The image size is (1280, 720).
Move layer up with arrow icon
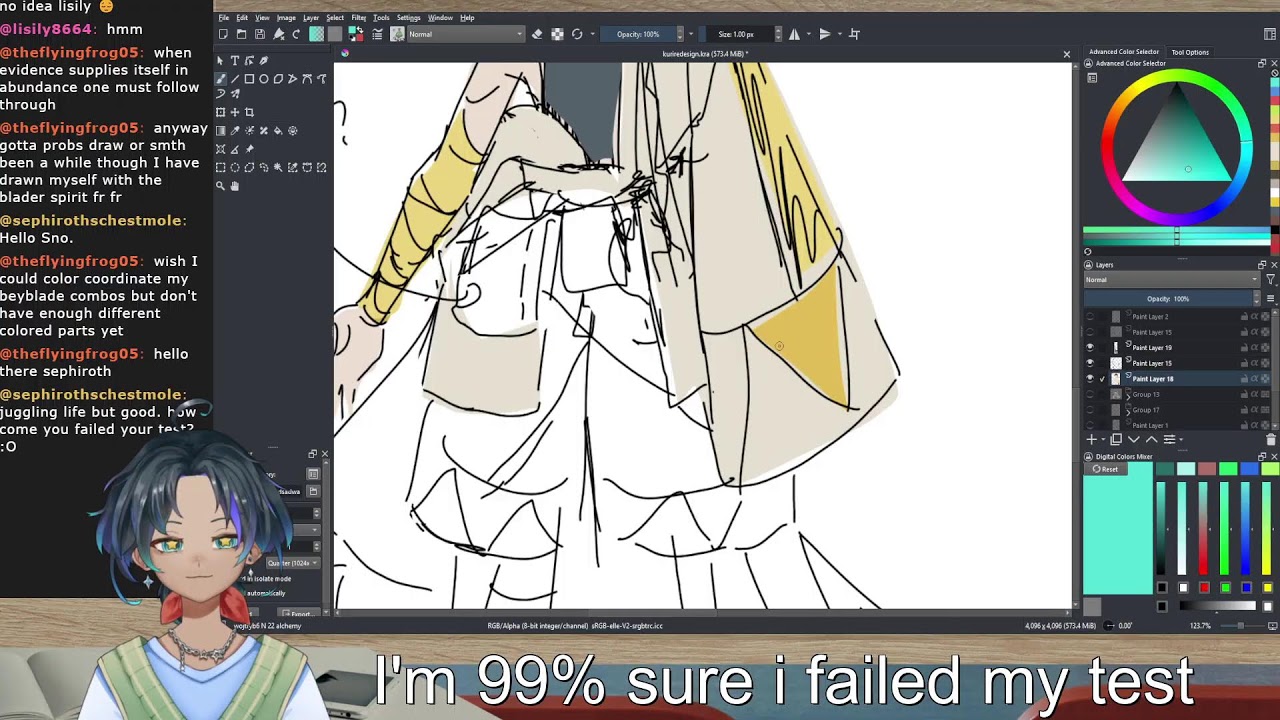coord(1152,439)
